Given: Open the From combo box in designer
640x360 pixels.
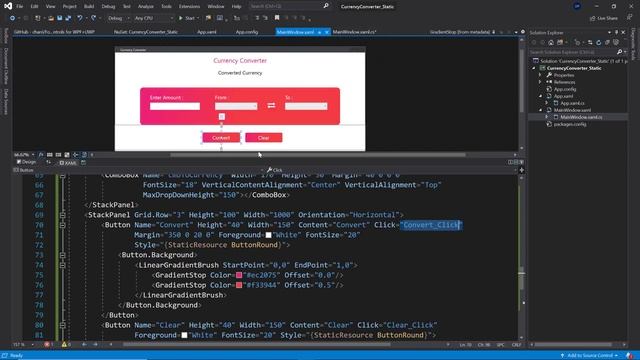Looking at the screenshot, I should (x=236, y=106).
